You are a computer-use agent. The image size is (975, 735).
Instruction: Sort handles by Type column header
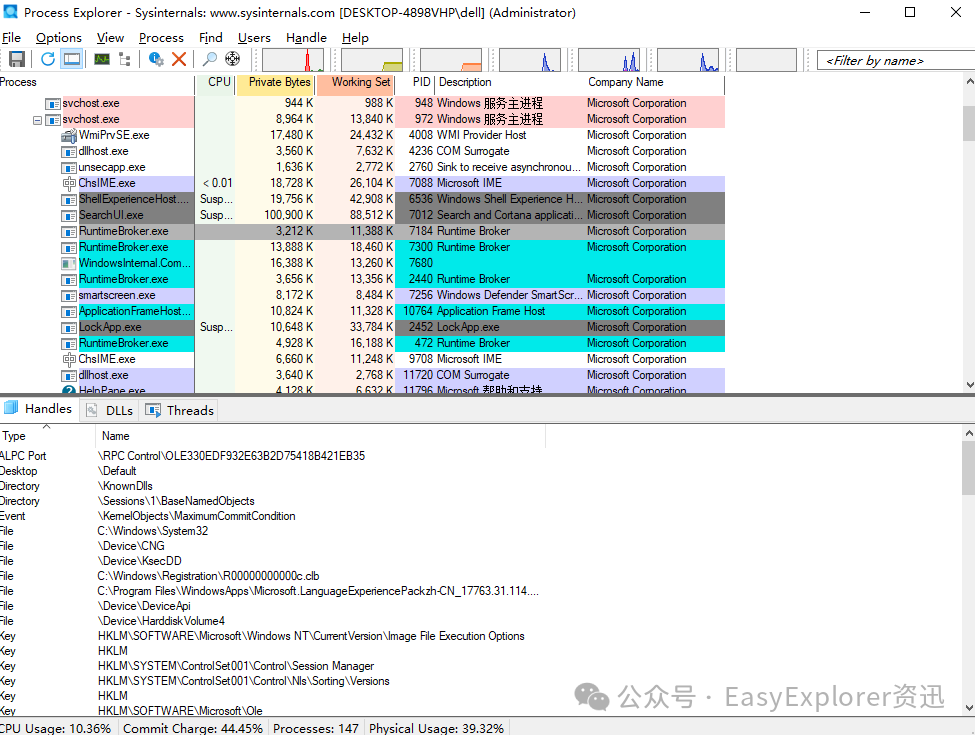(47, 436)
